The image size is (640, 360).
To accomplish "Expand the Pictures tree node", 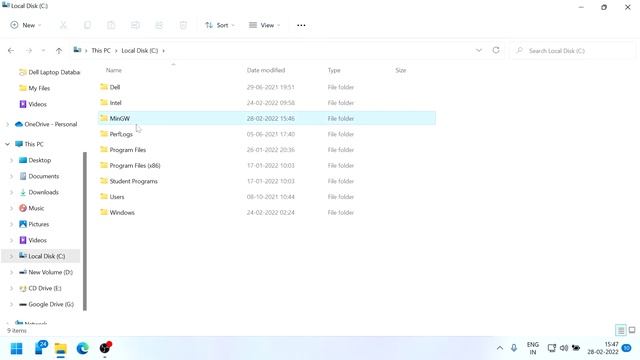I will [x=11, y=224].
